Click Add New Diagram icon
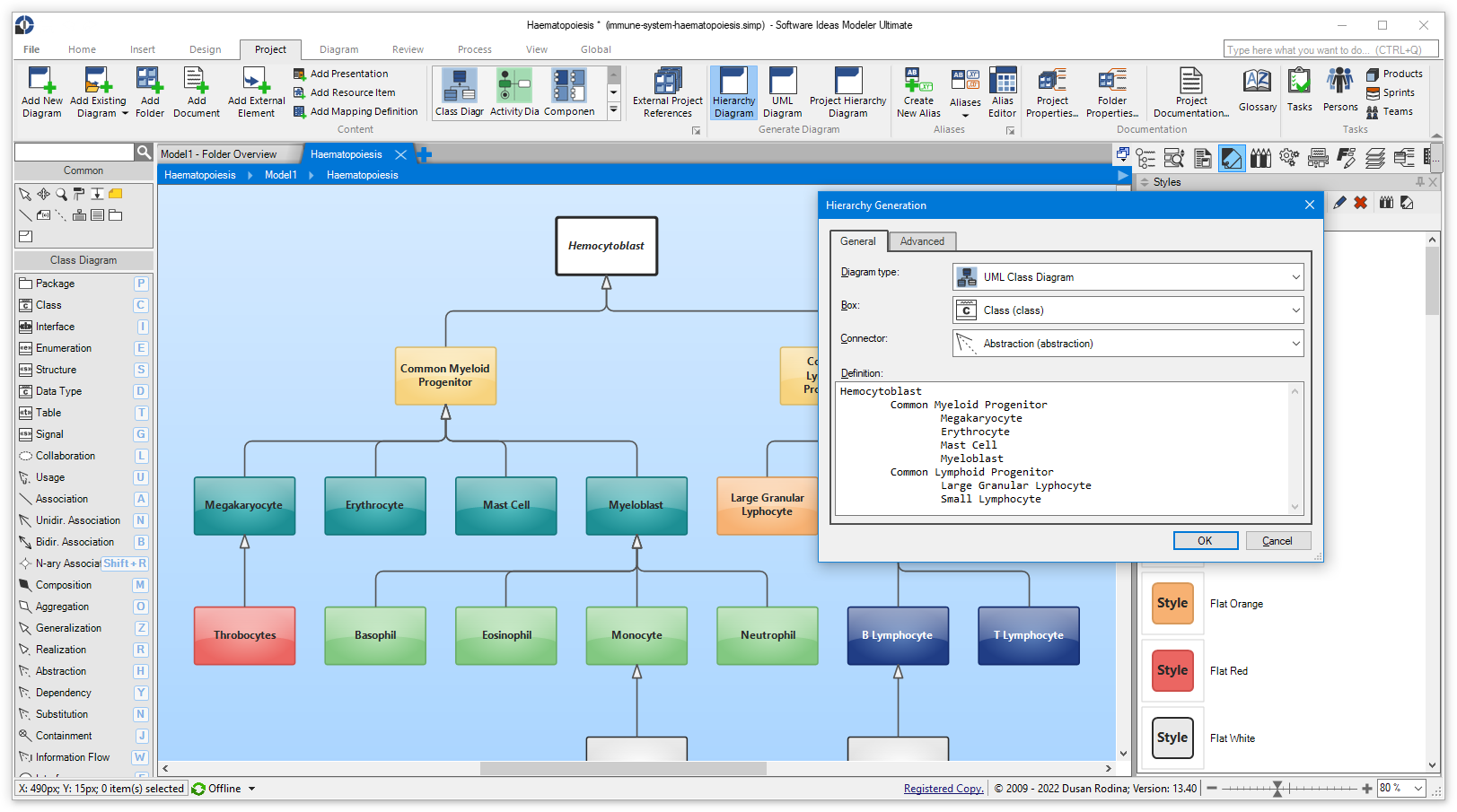Viewport: 1457px width, 812px height. tap(42, 81)
